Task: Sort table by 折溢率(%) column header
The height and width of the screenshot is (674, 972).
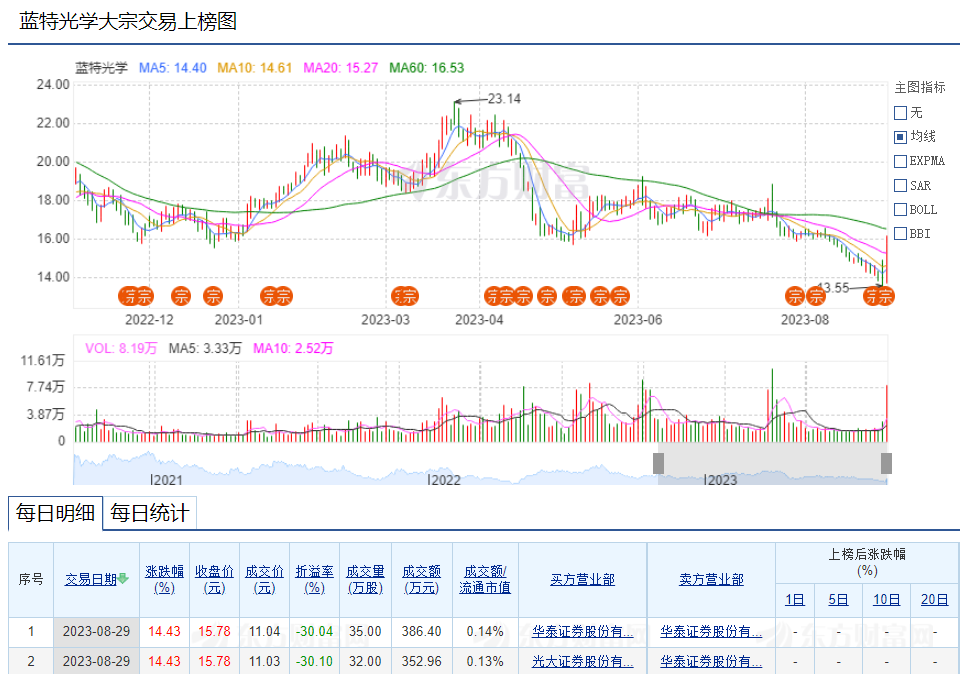Action: pos(314,579)
